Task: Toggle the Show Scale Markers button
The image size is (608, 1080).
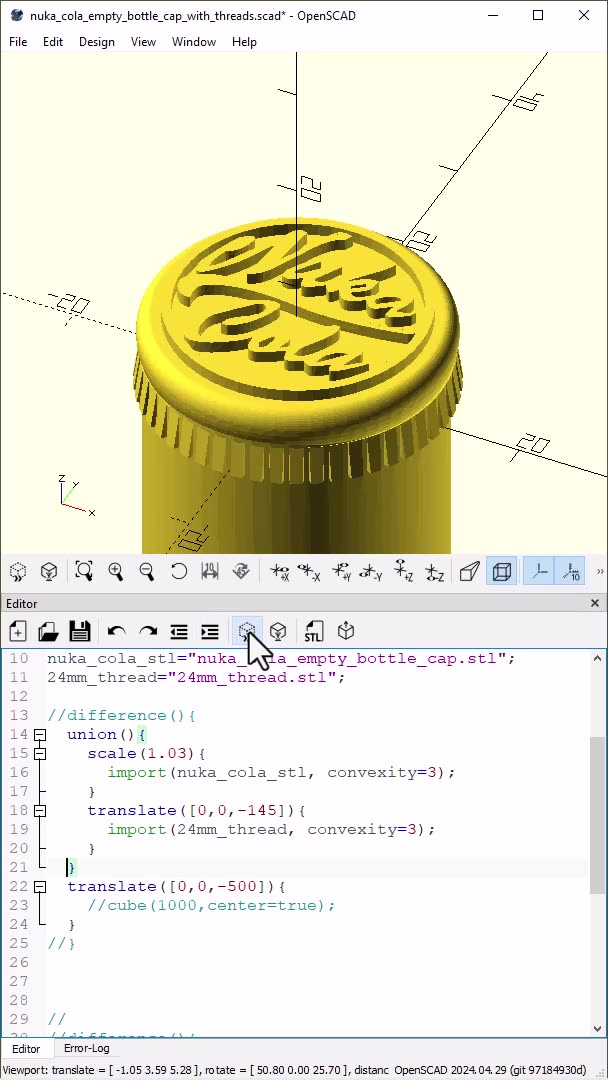Action: pos(571,572)
